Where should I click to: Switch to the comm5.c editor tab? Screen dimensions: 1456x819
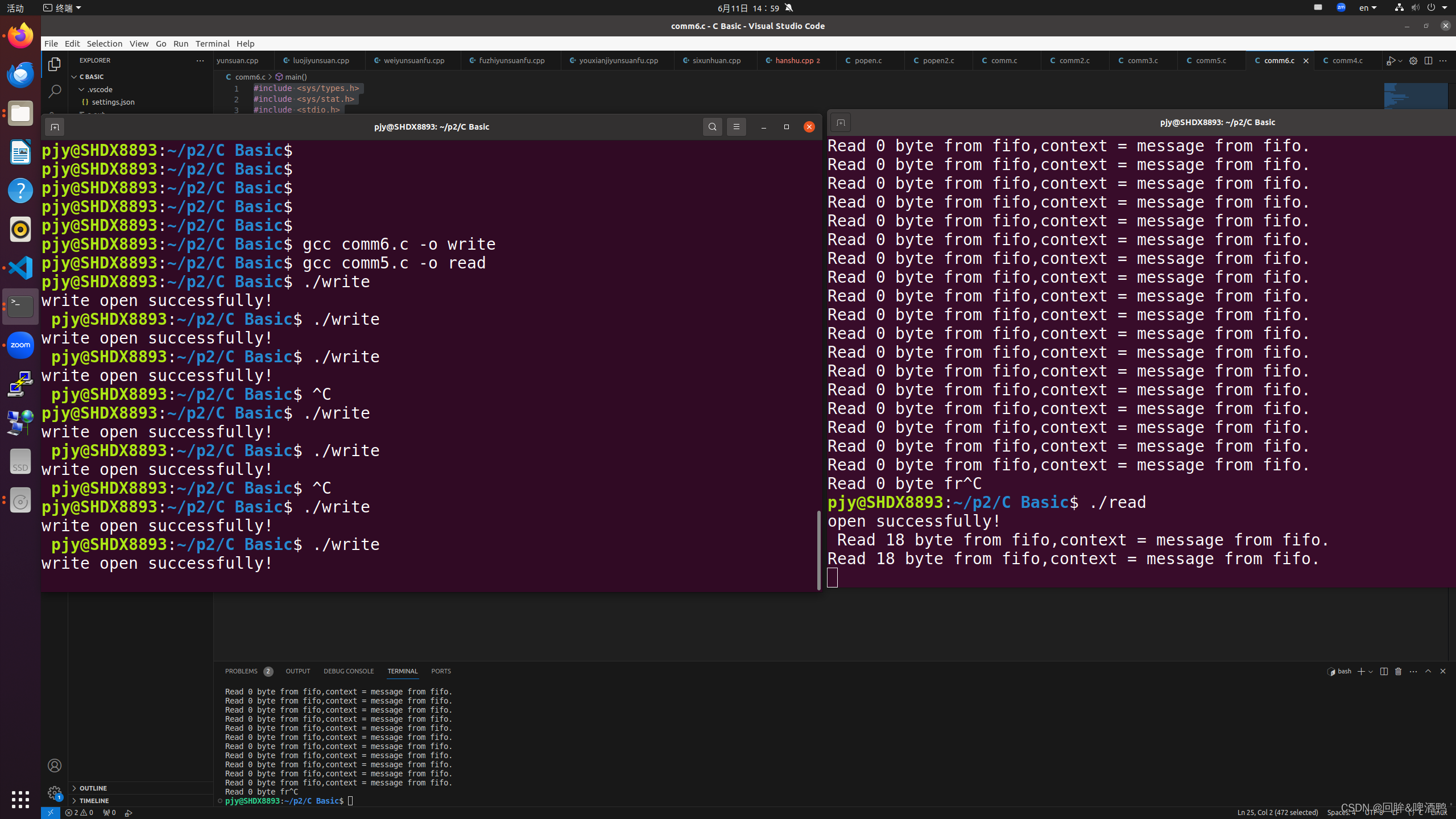1211,60
